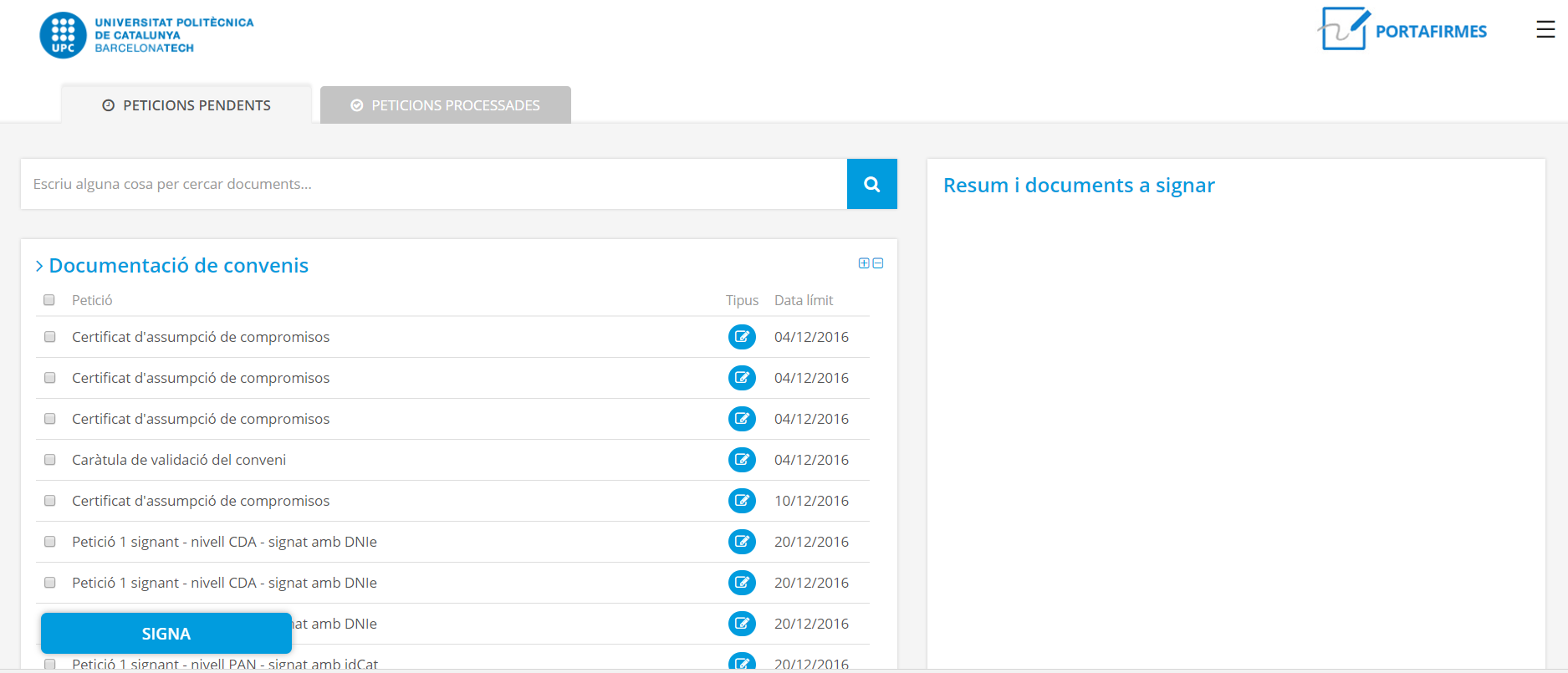
Task: Click the document search text field
Action: pyautogui.click(x=433, y=184)
